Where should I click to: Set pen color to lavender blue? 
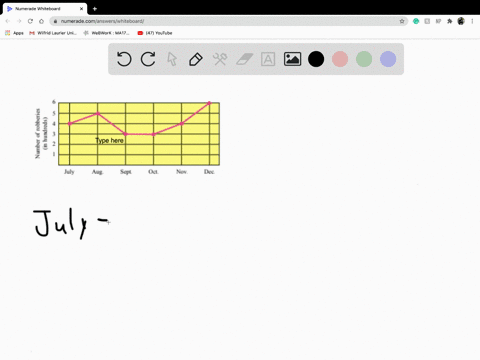[388, 59]
